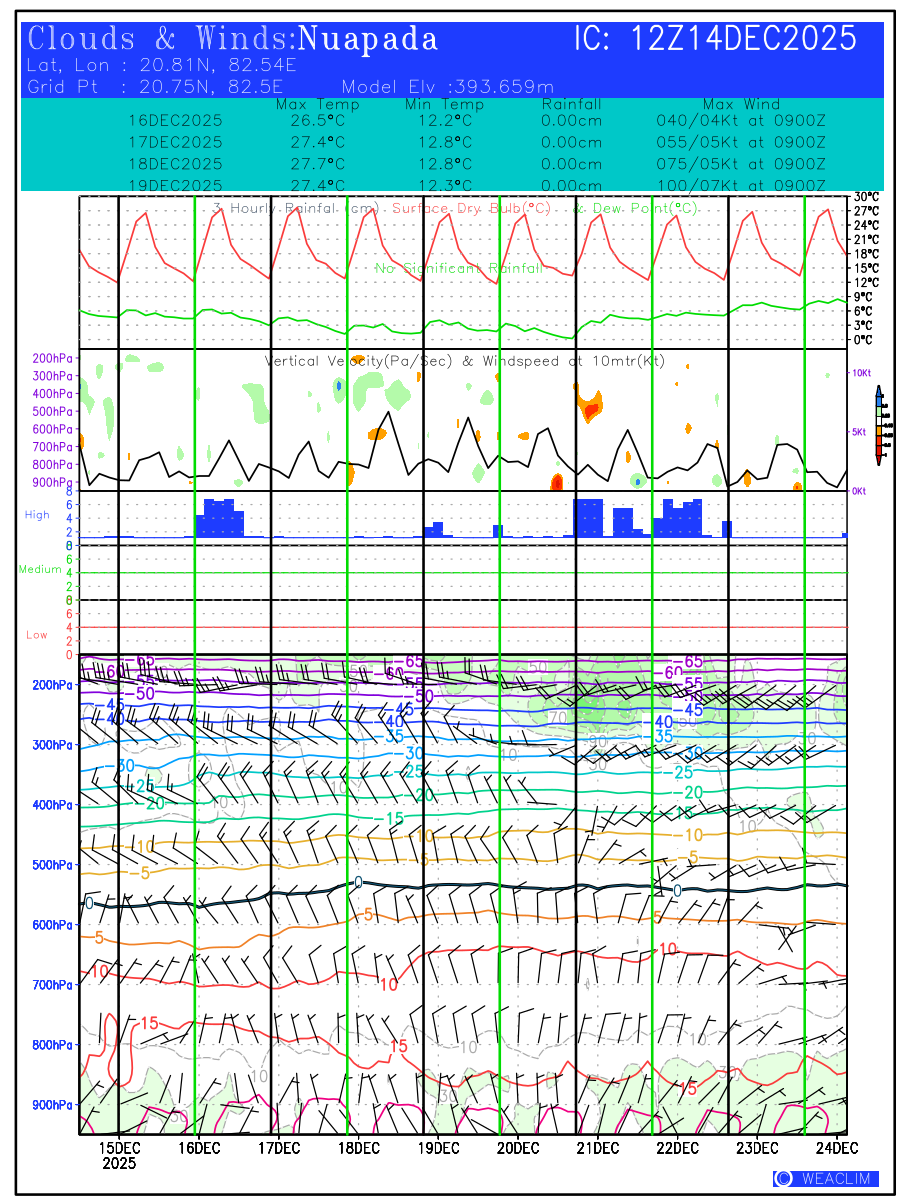The width and height of the screenshot is (900, 1200).
Task: Click the Clouds & Winds:Nuapada title
Action: [233, 40]
